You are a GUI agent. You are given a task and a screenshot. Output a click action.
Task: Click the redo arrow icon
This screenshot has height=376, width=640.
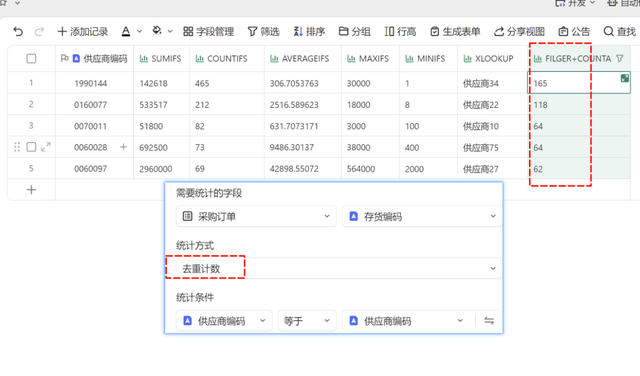pos(39,31)
